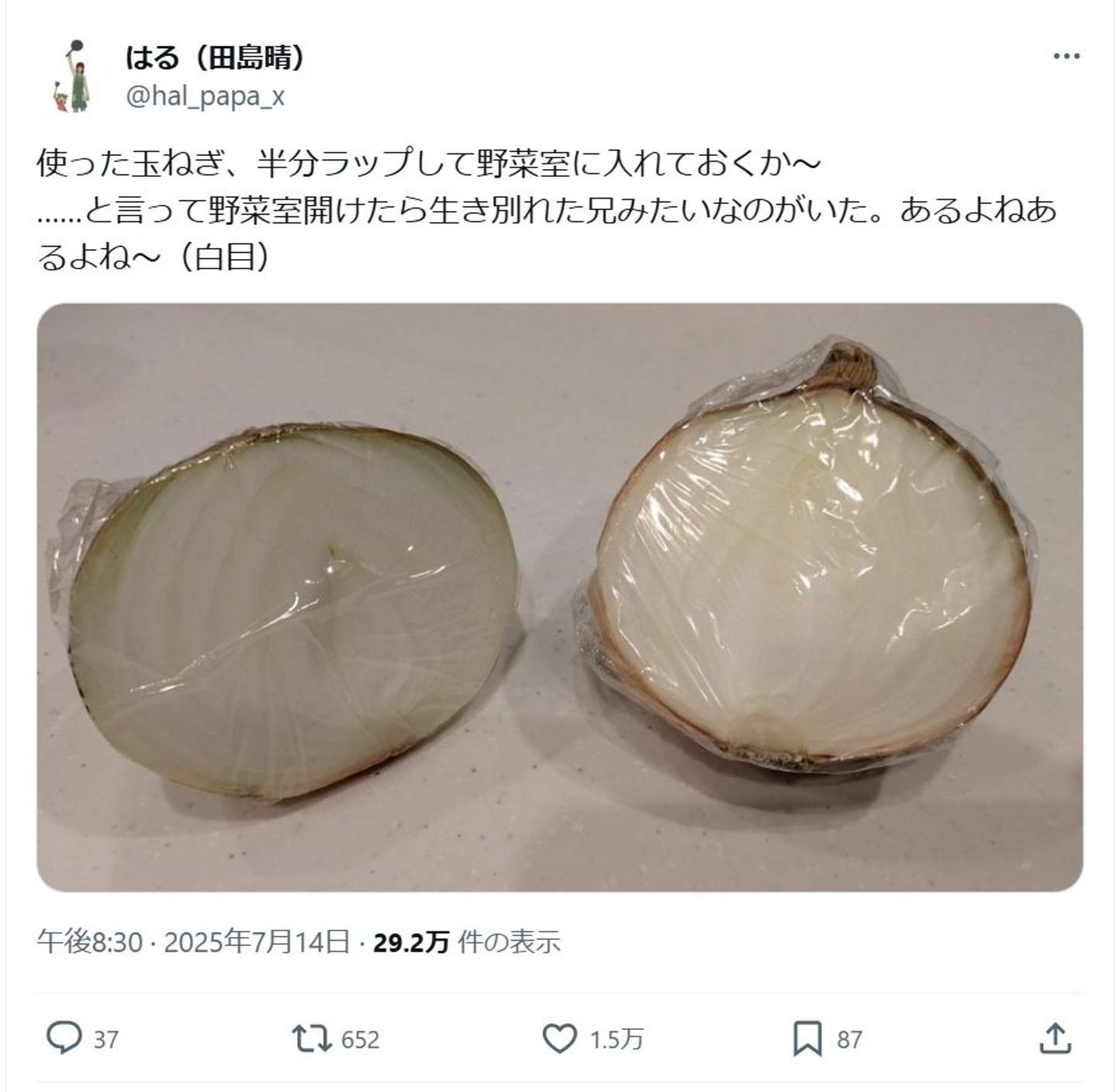Like the post with heart icon

click(559, 1038)
